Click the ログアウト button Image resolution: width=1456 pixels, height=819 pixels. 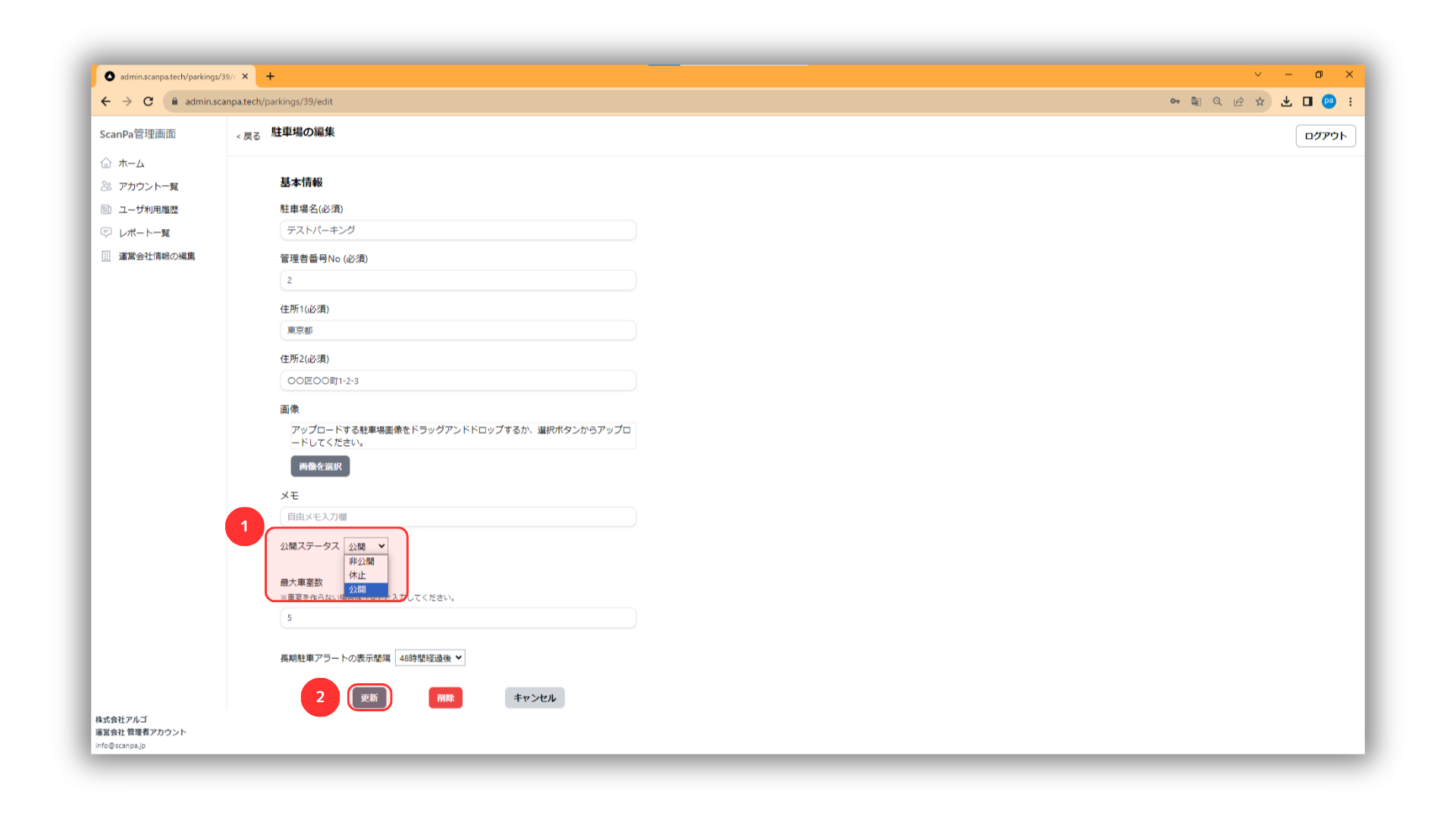click(x=1325, y=136)
